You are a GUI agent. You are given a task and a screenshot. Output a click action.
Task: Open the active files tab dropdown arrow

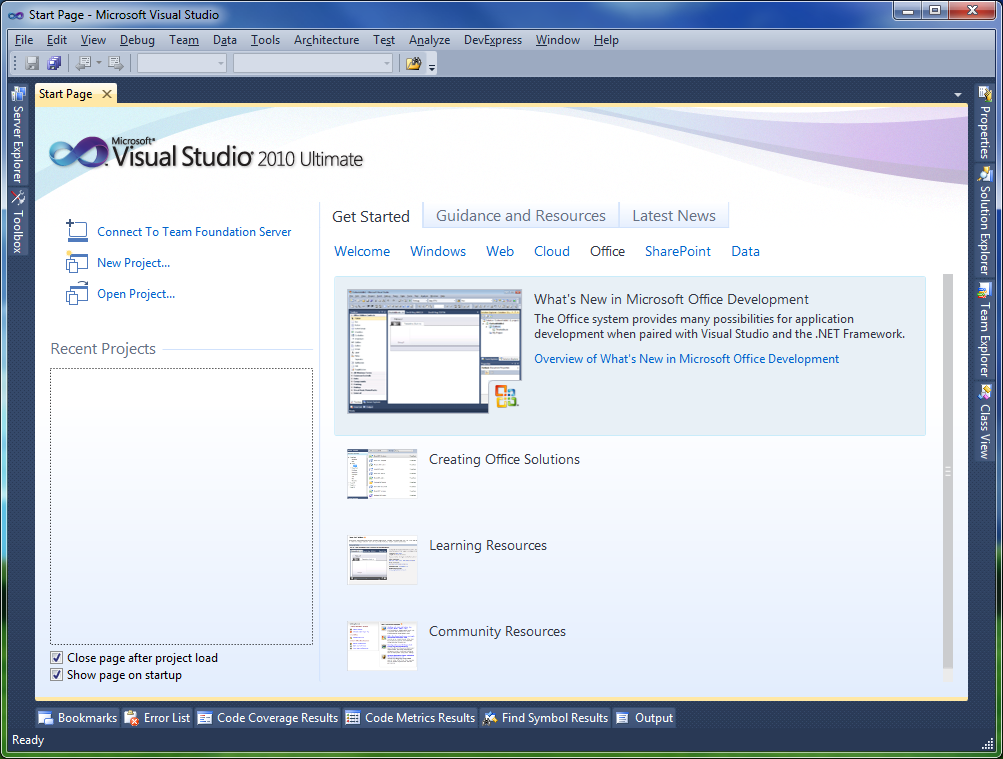coord(958,95)
